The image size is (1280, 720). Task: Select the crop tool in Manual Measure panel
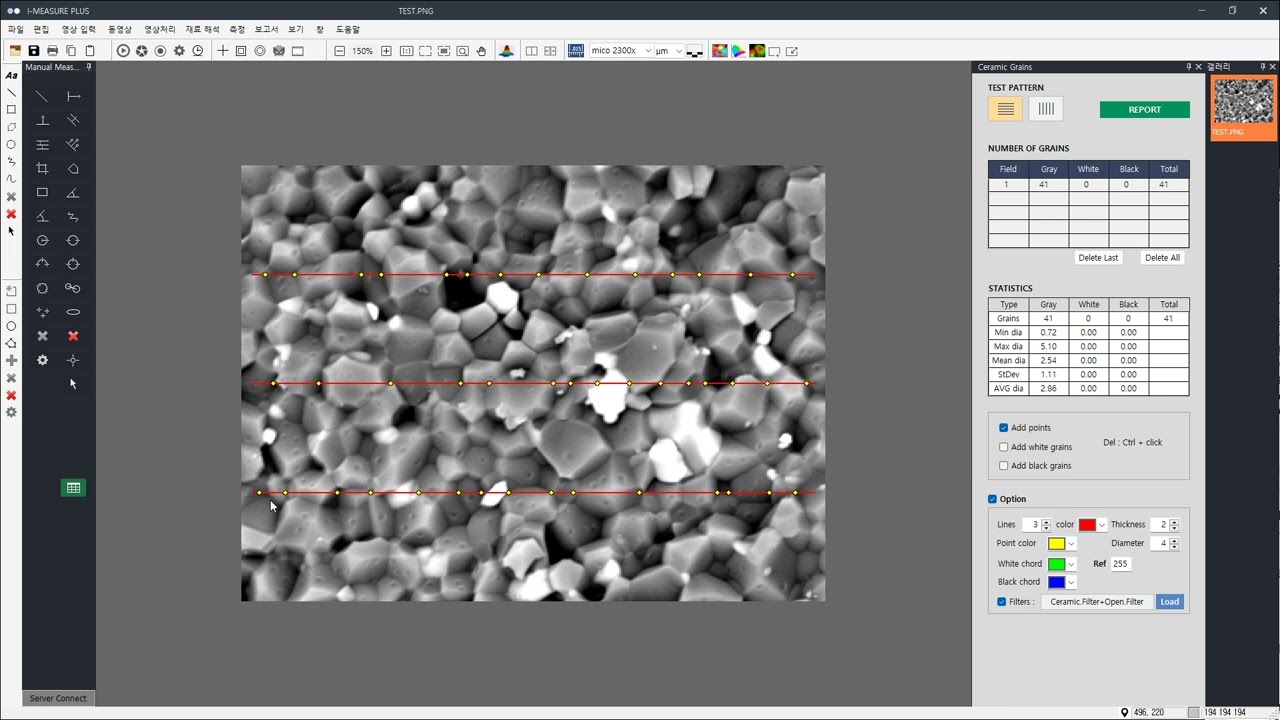click(42, 169)
